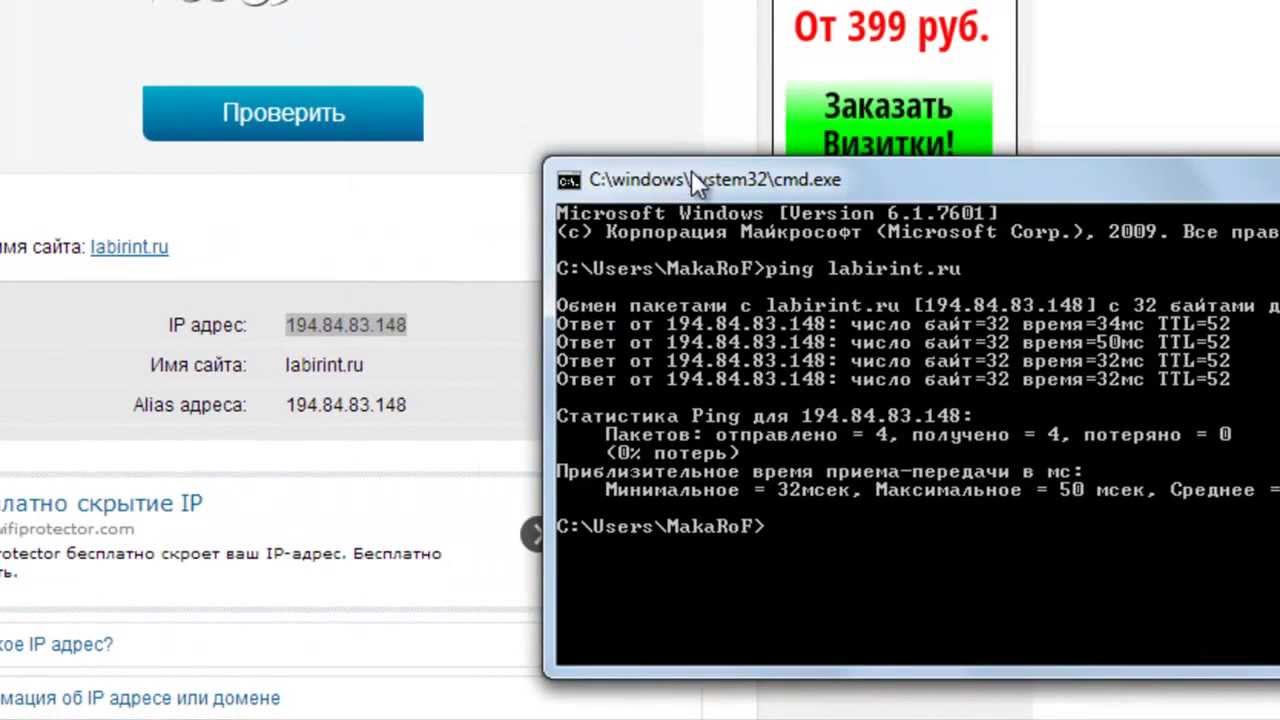Viewport: 1280px width, 720px height.
Task: Click the cmd.exe icon in the title bar
Action: tap(569, 180)
